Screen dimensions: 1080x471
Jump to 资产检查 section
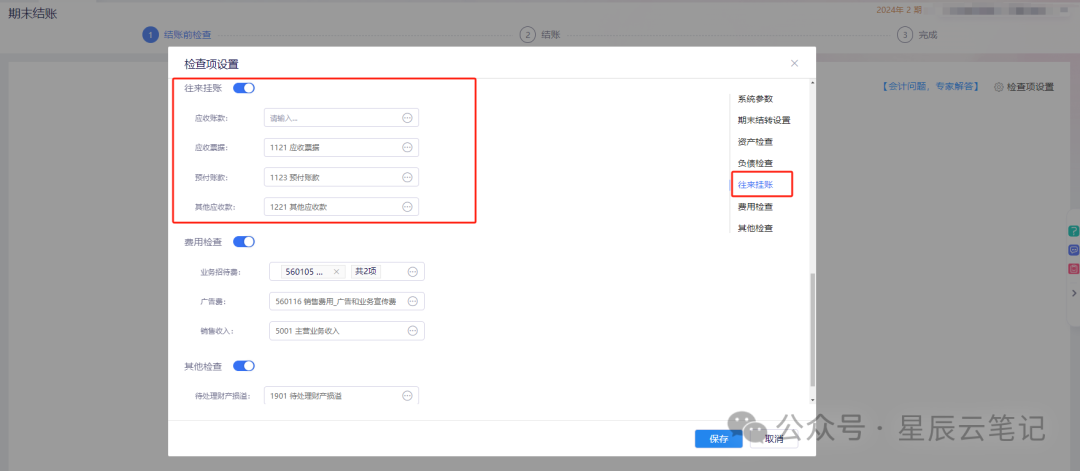coord(756,142)
